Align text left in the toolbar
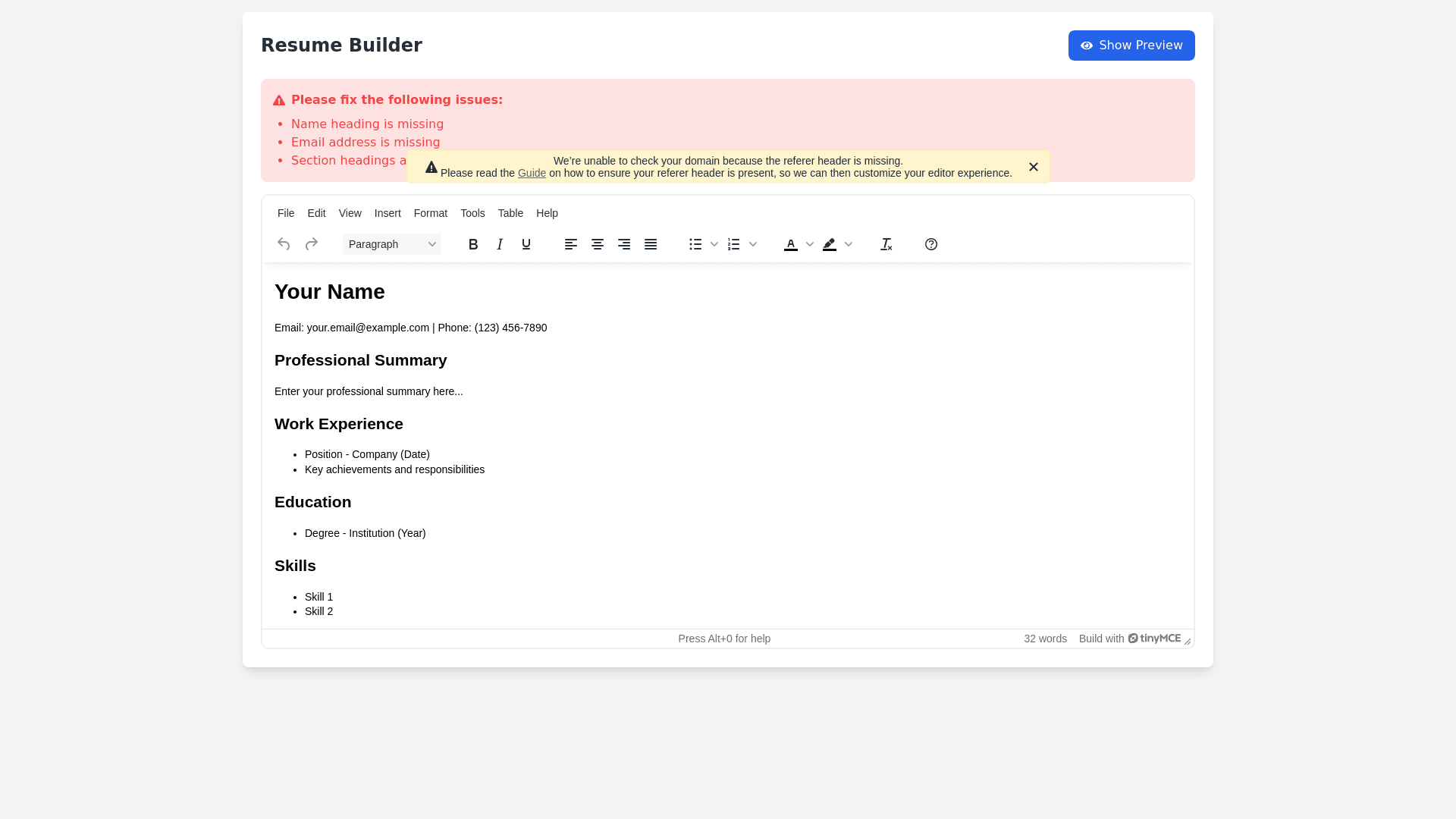This screenshot has height=819, width=1456. pyautogui.click(x=571, y=244)
